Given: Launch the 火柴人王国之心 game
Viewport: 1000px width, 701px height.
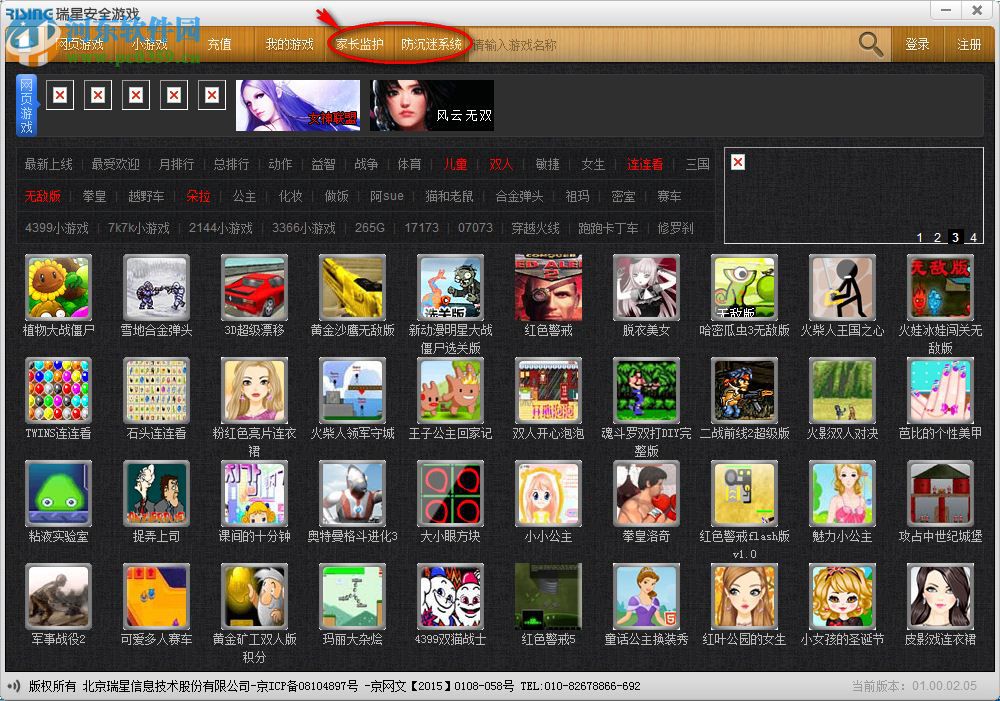Looking at the screenshot, I should tap(842, 288).
